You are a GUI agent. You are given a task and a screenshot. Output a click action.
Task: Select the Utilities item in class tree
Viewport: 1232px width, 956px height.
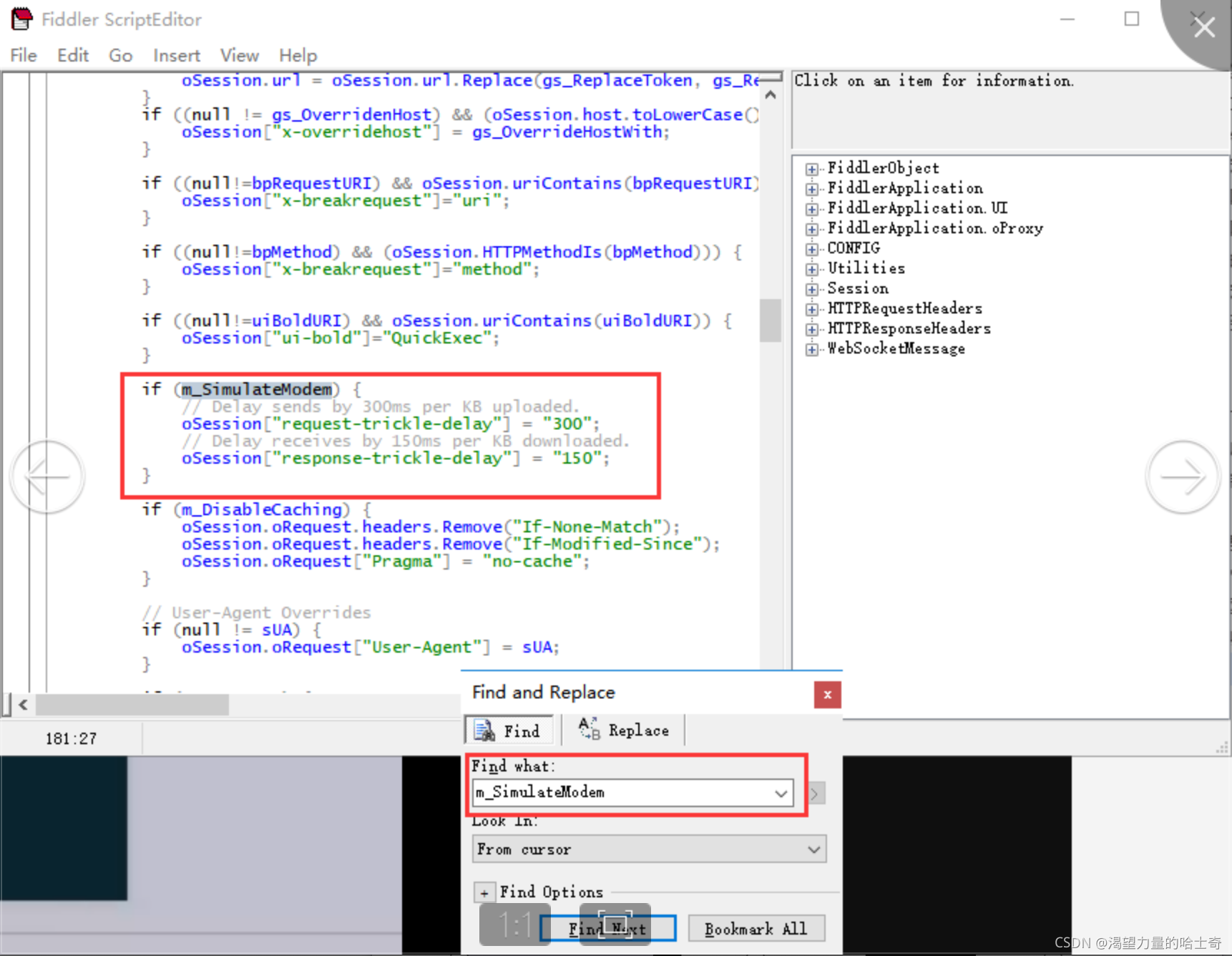coord(866,268)
